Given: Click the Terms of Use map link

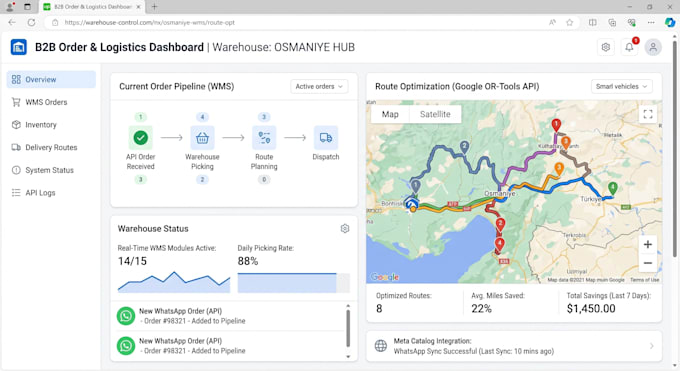Looking at the screenshot, I should 644,280.
